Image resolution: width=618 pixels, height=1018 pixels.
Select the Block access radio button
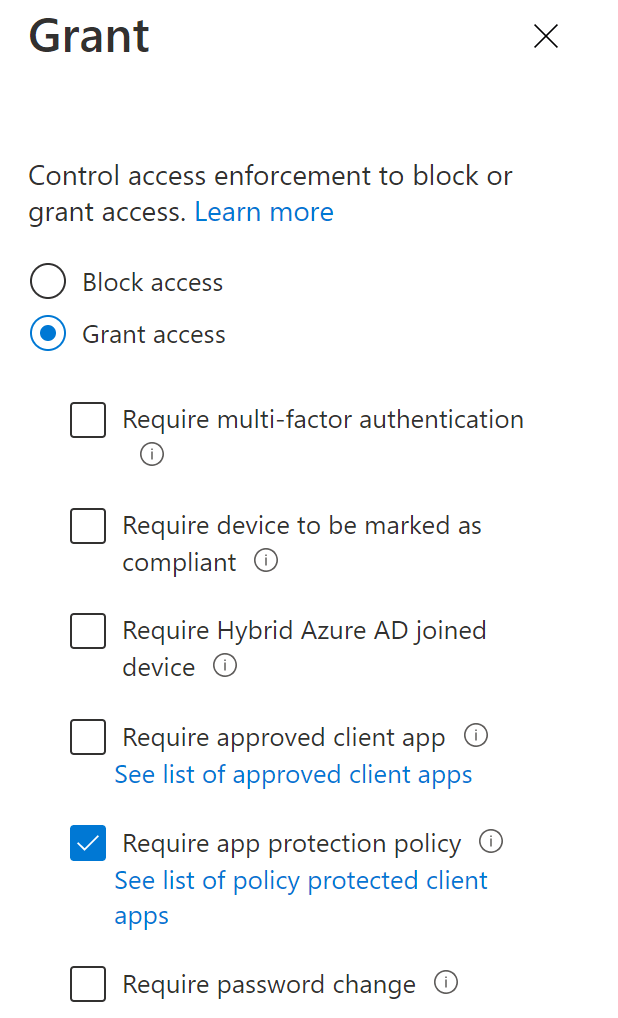[x=48, y=282]
